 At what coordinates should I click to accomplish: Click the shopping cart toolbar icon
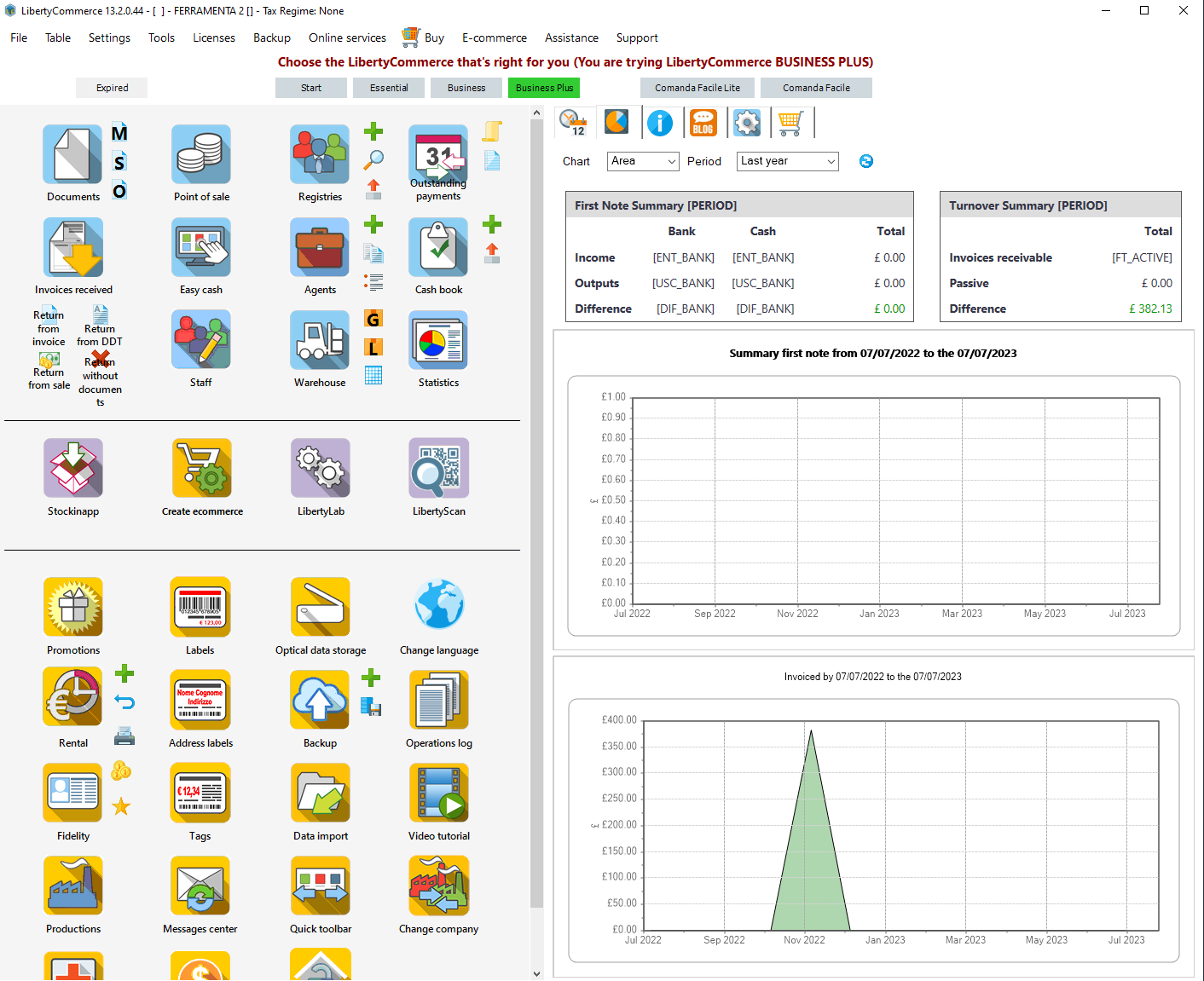pyautogui.click(x=790, y=123)
